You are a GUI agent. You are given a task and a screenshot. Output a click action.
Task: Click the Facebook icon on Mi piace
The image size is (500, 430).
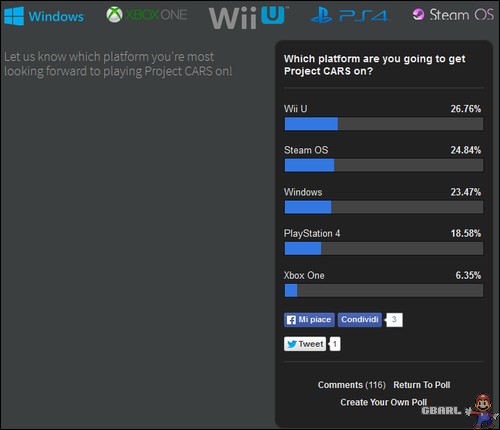click(291, 320)
